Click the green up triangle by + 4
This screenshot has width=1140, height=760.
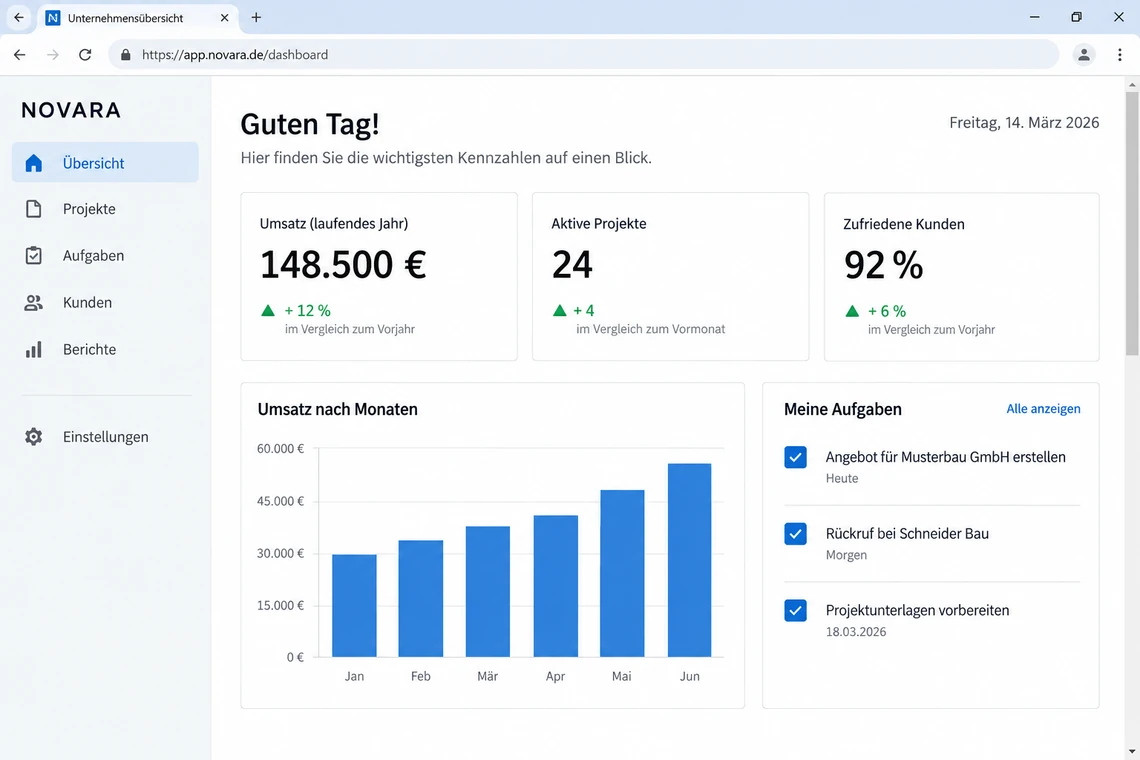[x=559, y=311]
